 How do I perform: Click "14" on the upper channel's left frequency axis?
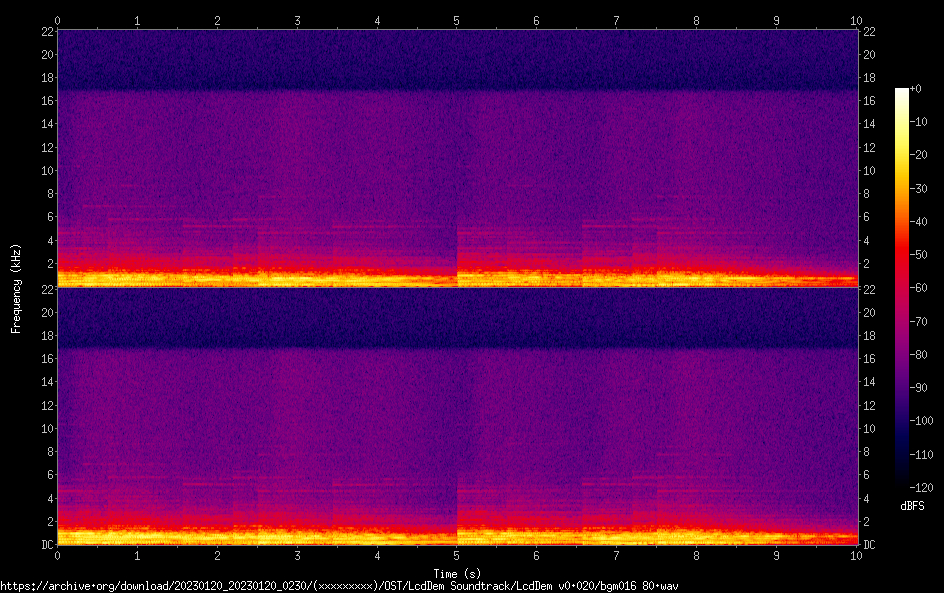[45, 124]
